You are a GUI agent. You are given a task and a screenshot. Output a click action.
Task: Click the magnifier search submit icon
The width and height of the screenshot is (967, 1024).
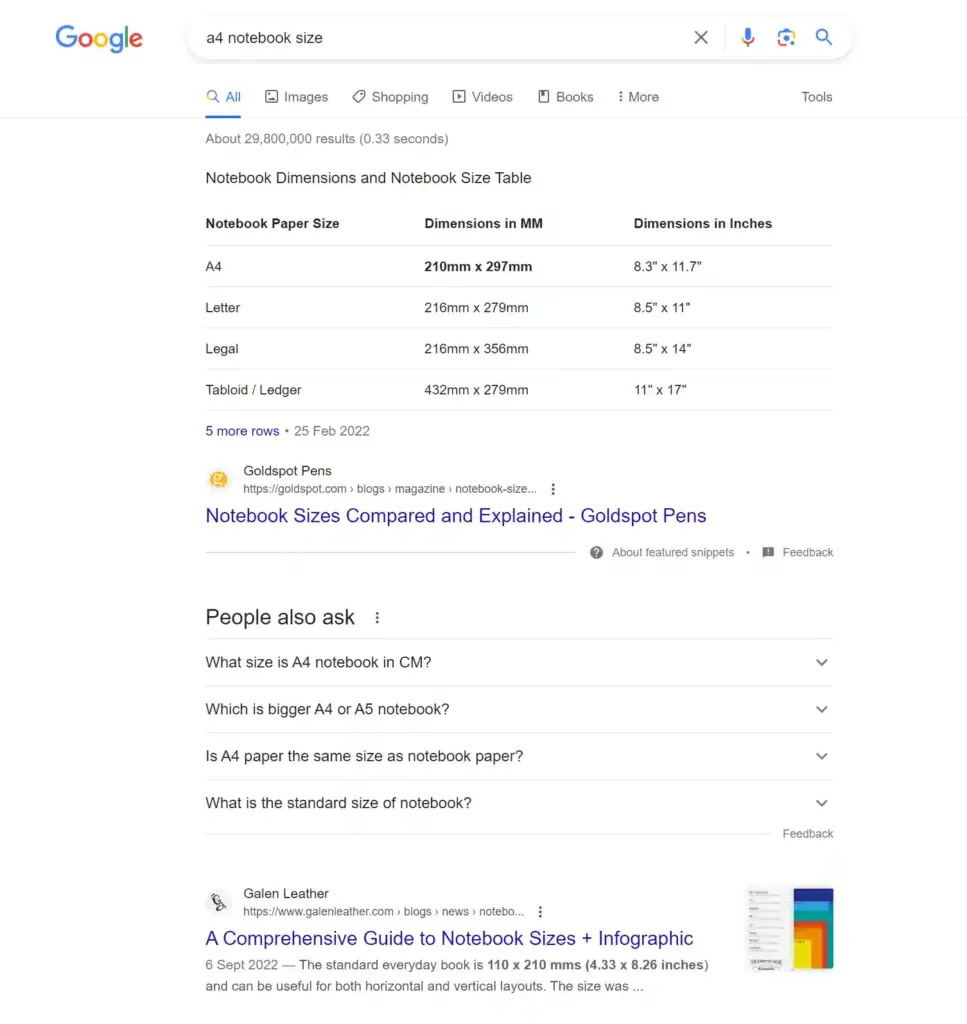823,37
